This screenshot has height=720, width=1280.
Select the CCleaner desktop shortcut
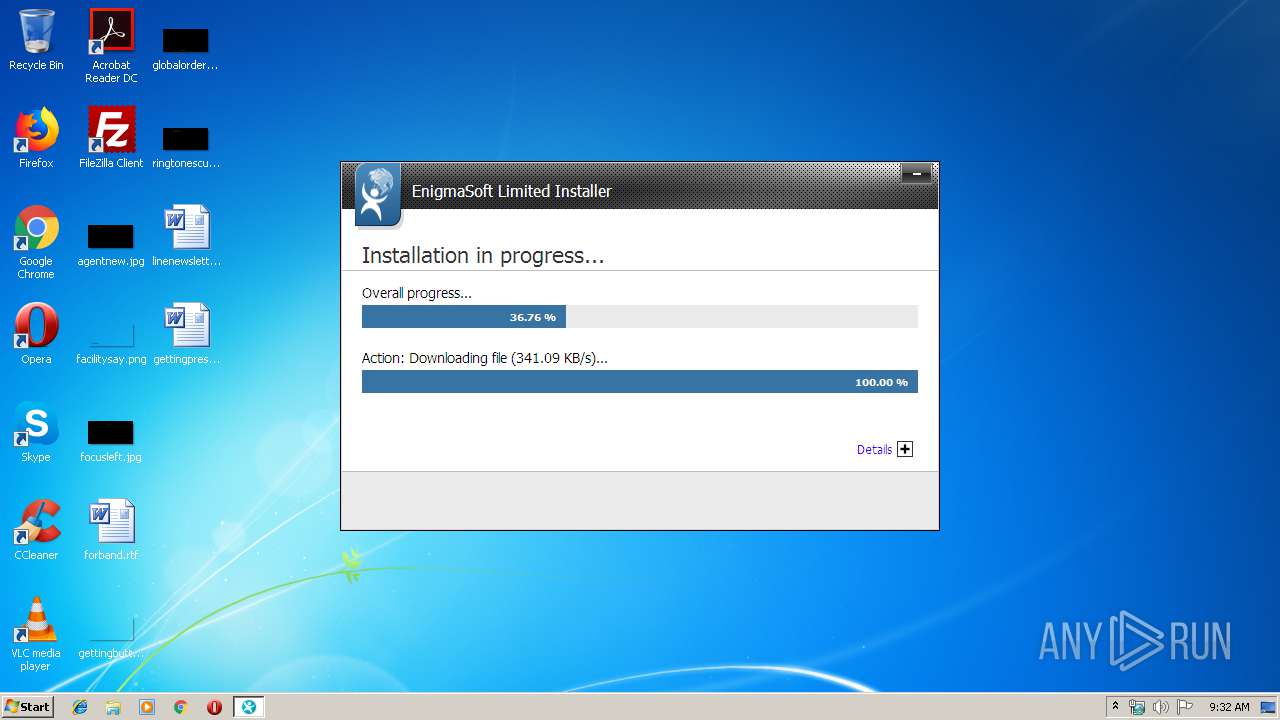point(36,530)
